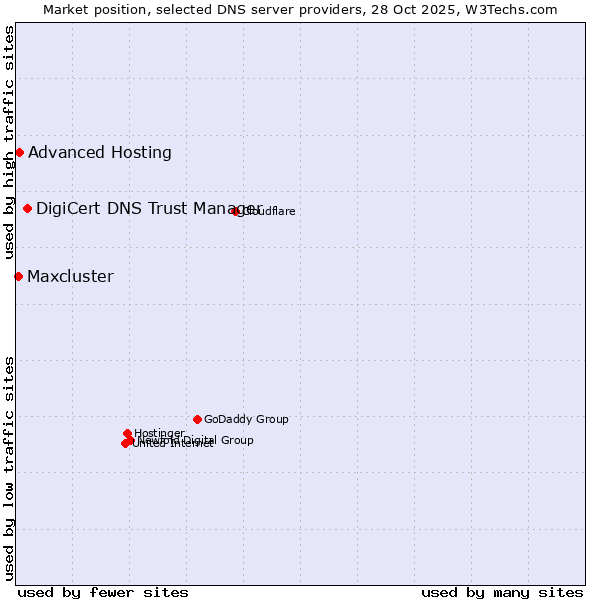Click the Advanced Hosting text label
Image resolution: width=600 pixels, height=600 pixels.
100,153
